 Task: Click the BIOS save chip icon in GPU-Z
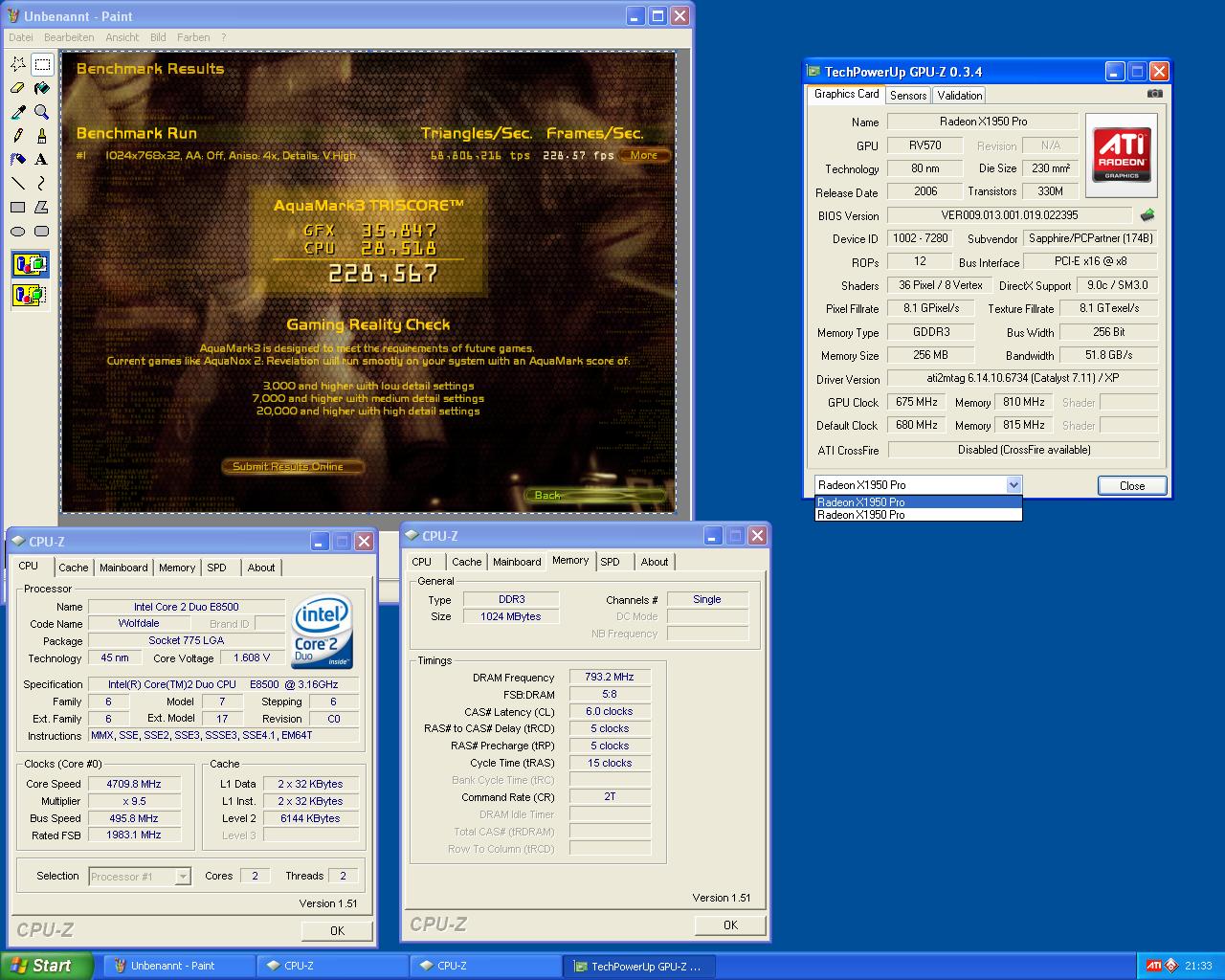(x=1147, y=215)
